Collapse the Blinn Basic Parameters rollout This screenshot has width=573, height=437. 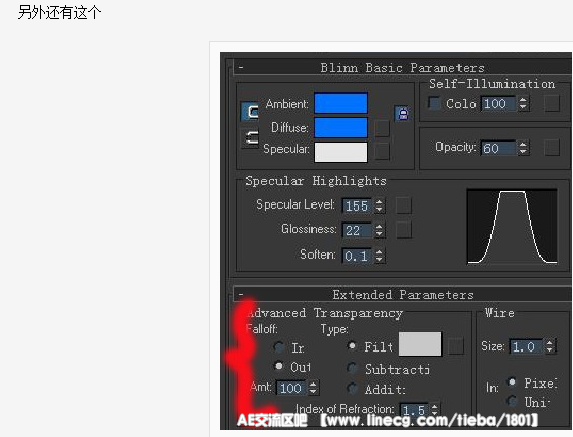(241, 68)
